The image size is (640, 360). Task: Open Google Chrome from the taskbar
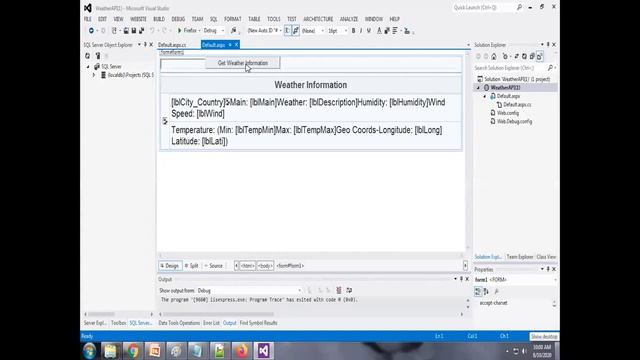pos(133,351)
